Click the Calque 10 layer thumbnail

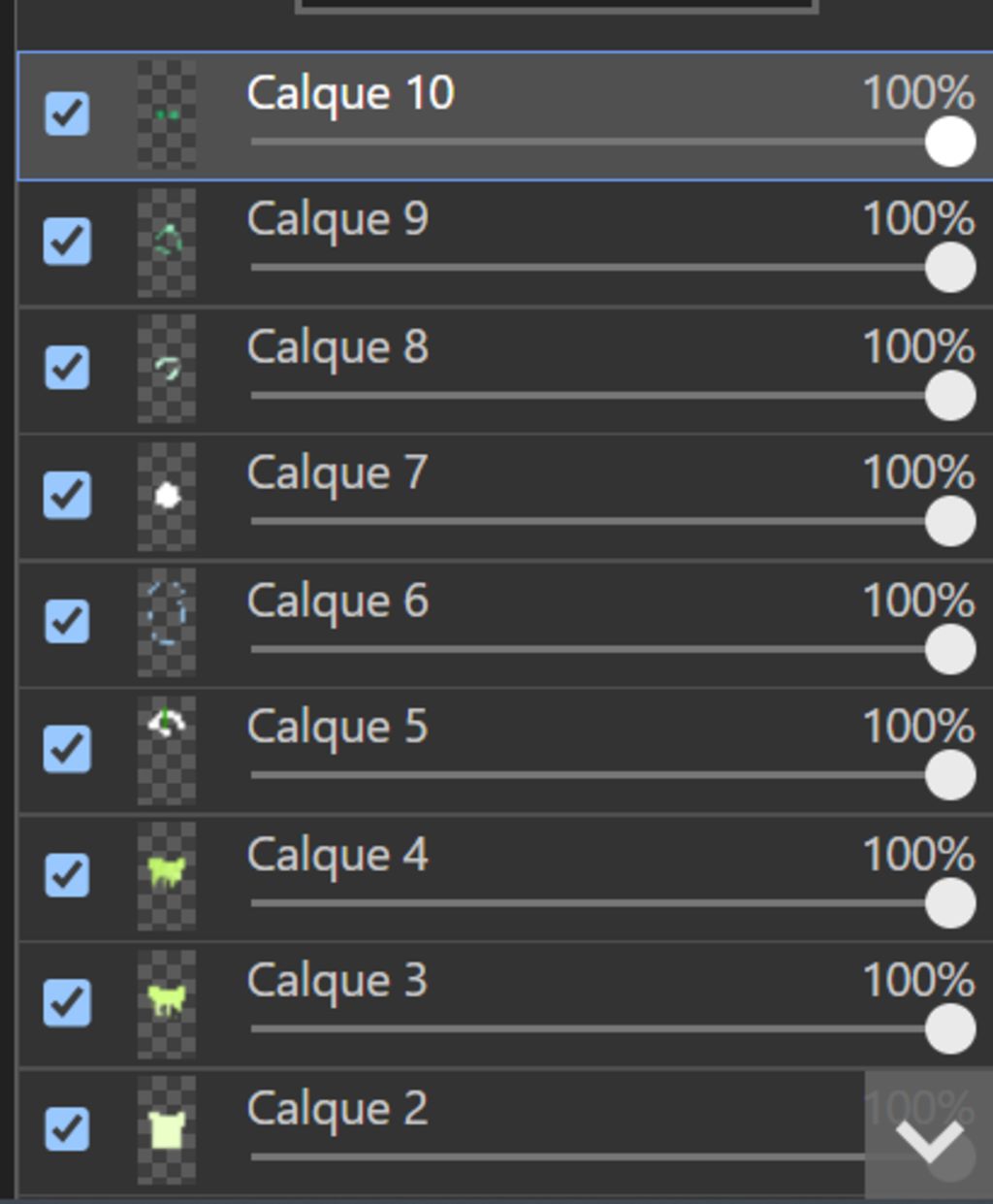167,114
